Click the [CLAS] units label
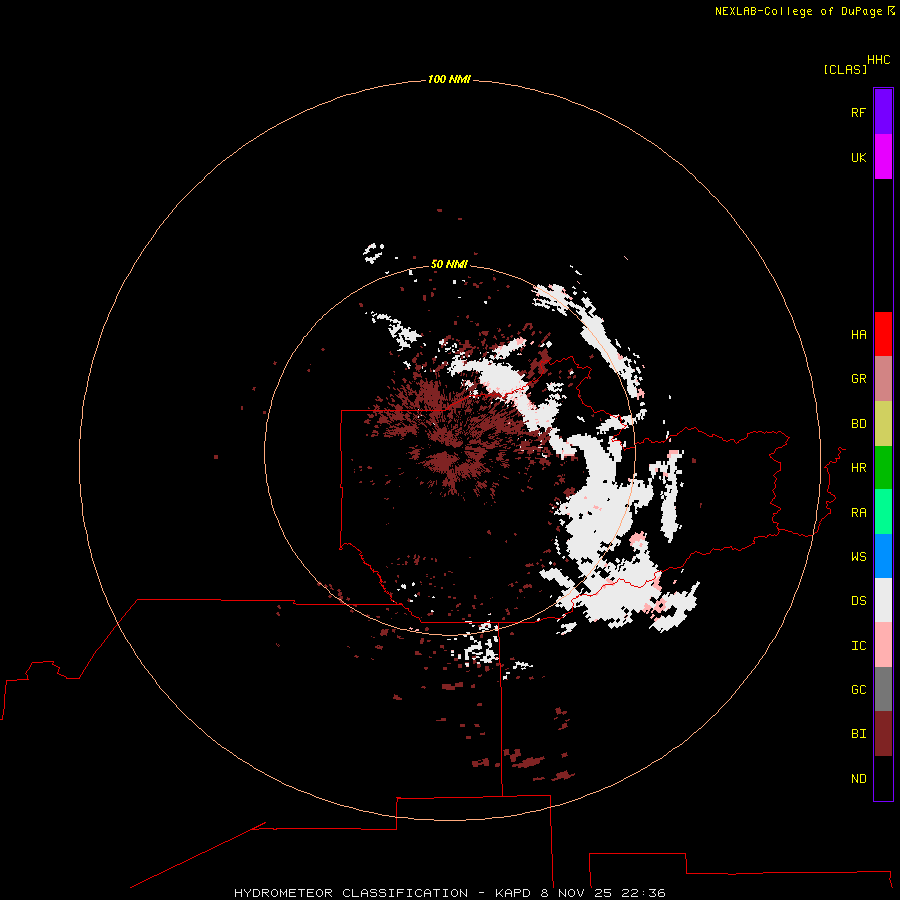The width and height of the screenshot is (900, 900). [x=845, y=69]
